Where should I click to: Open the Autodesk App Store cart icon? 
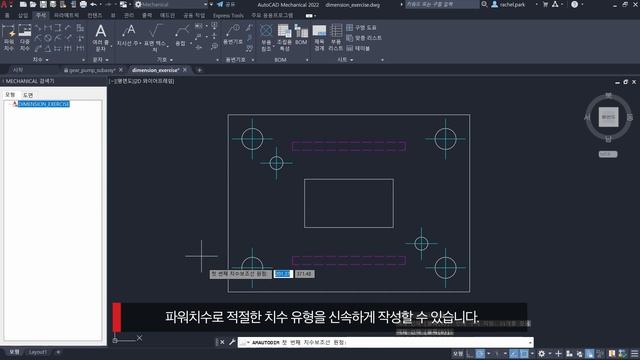coord(545,4)
